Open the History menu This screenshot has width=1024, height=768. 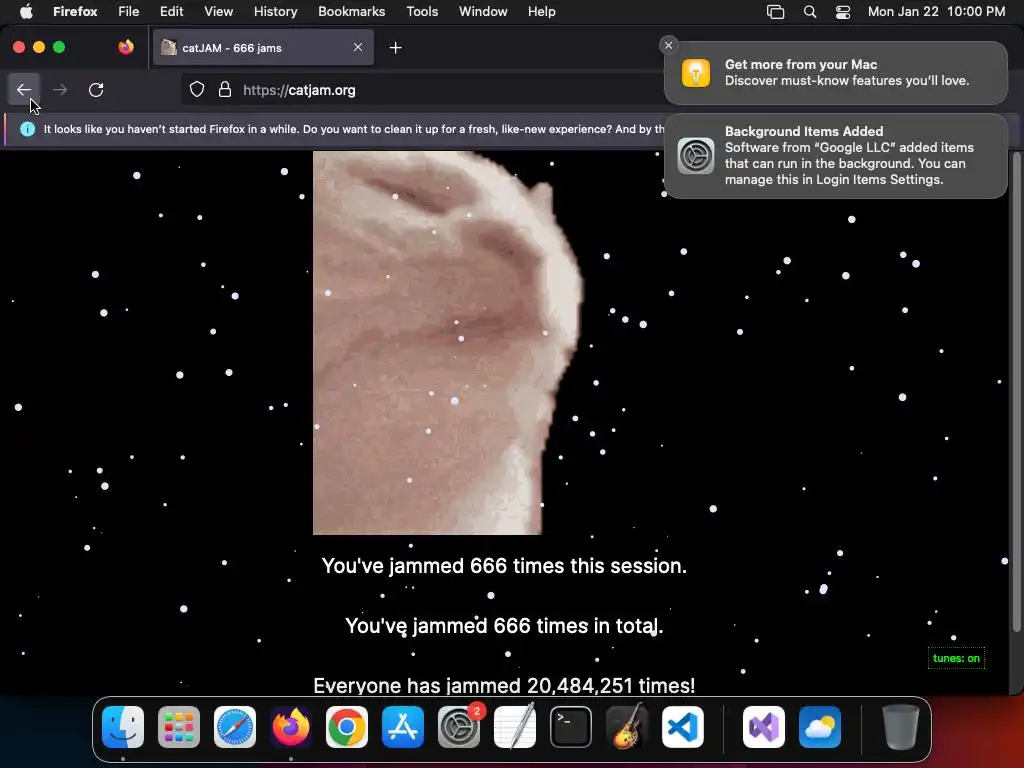[x=275, y=11]
